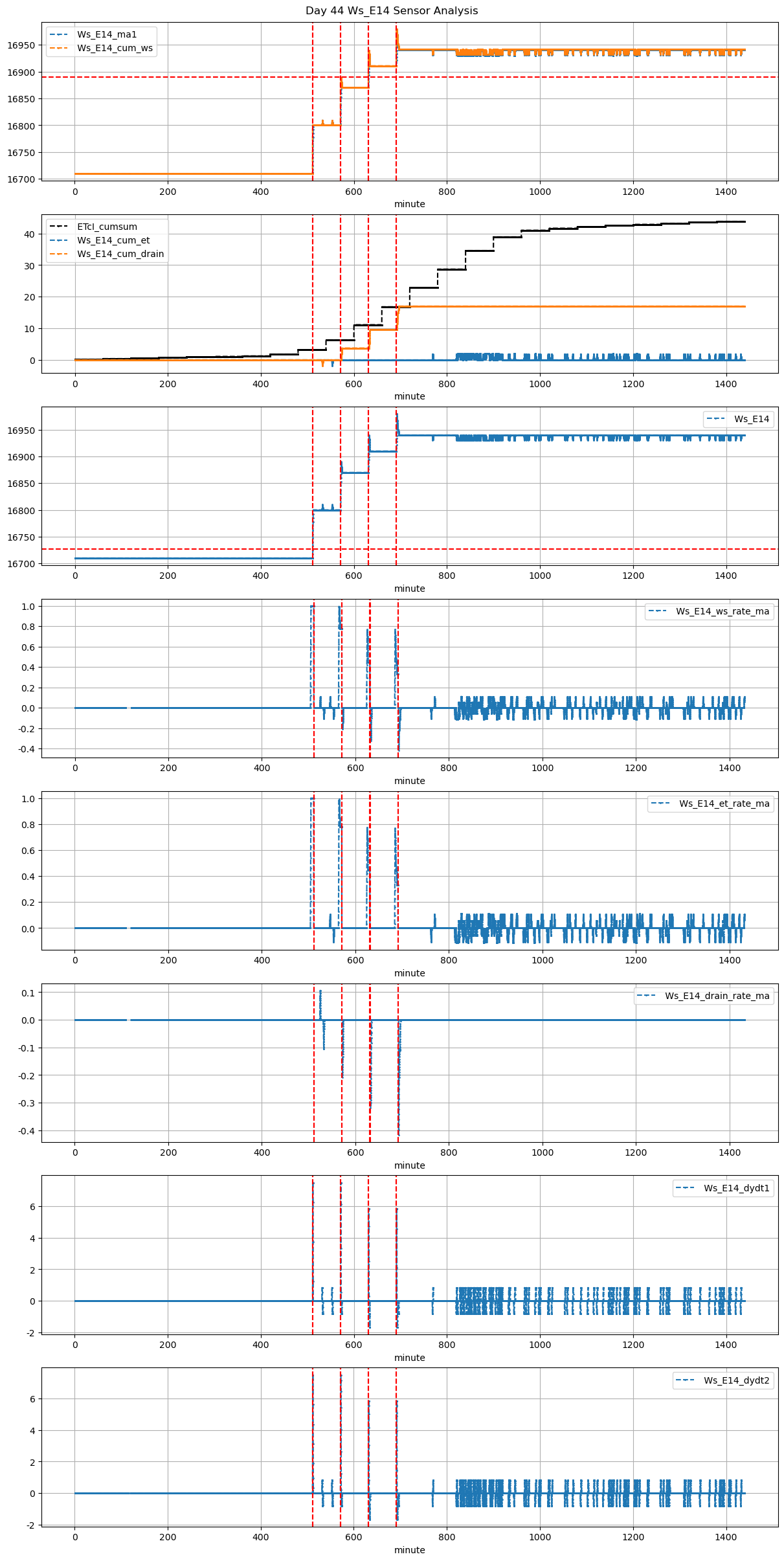Click the Ws_E14_dydt2 legend label
784x1561 pixels.
[x=737, y=1380]
